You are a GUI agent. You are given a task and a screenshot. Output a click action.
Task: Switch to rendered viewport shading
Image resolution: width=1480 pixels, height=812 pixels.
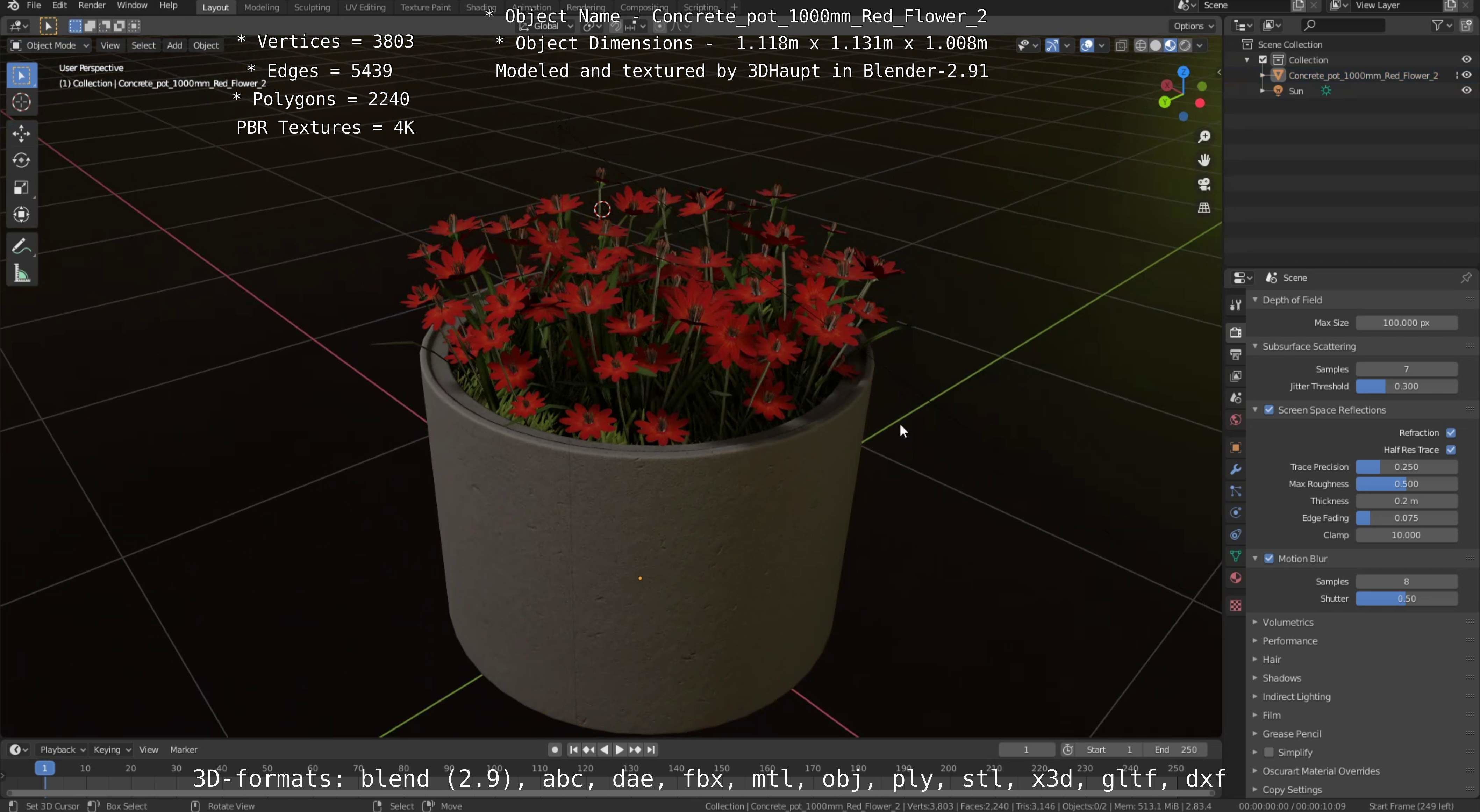[1185, 45]
